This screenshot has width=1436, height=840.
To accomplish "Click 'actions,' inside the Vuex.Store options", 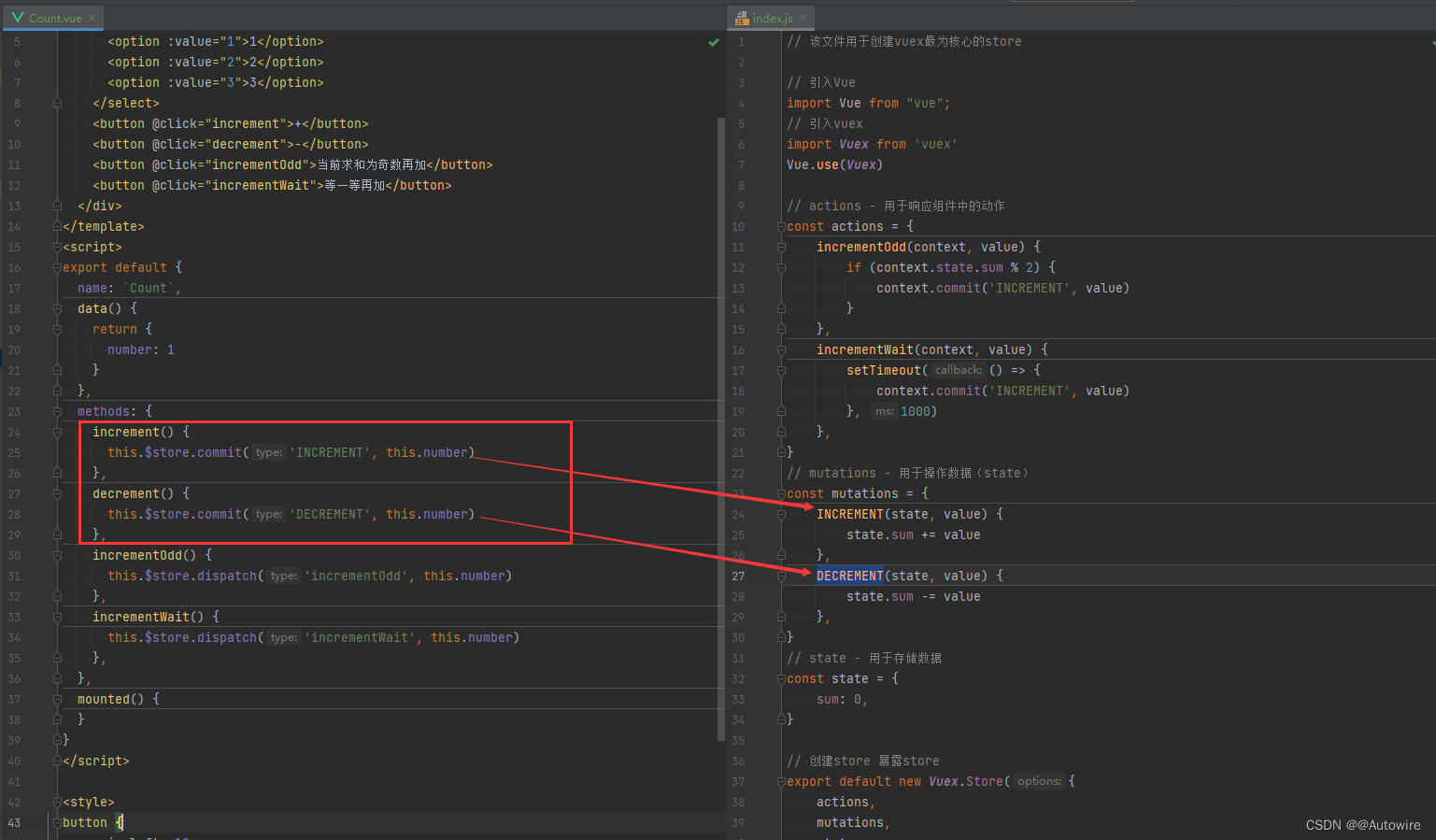I will (x=846, y=802).
